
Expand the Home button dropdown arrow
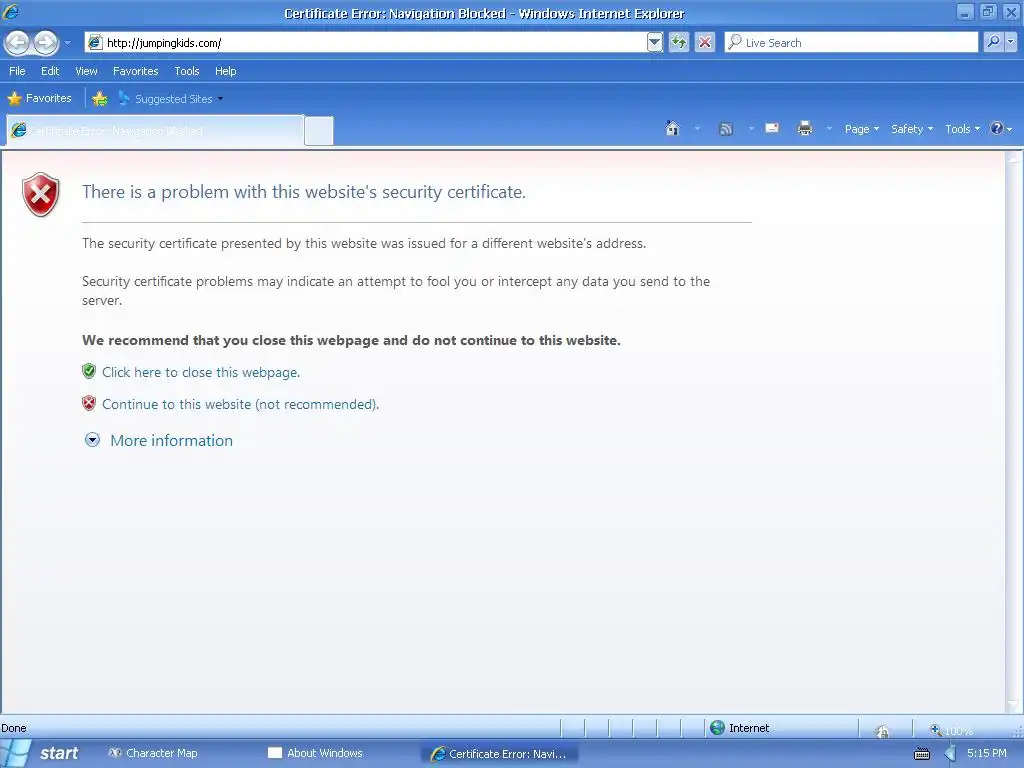coord(697,129)
